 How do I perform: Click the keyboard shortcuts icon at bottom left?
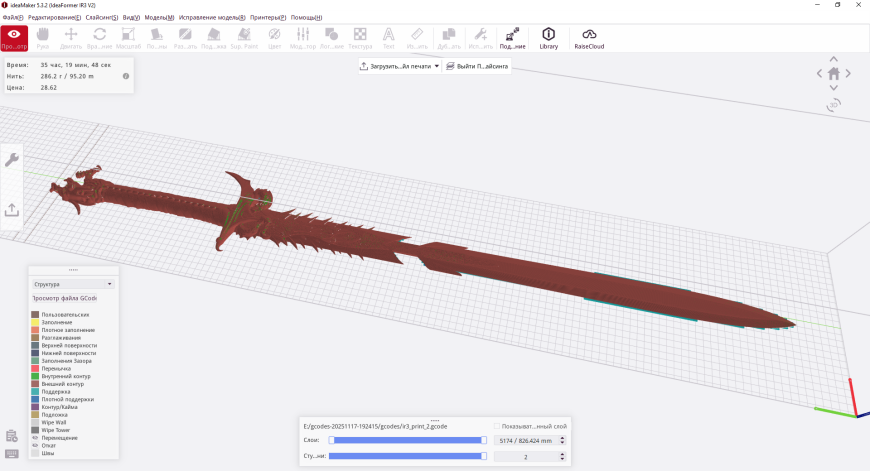11,453
